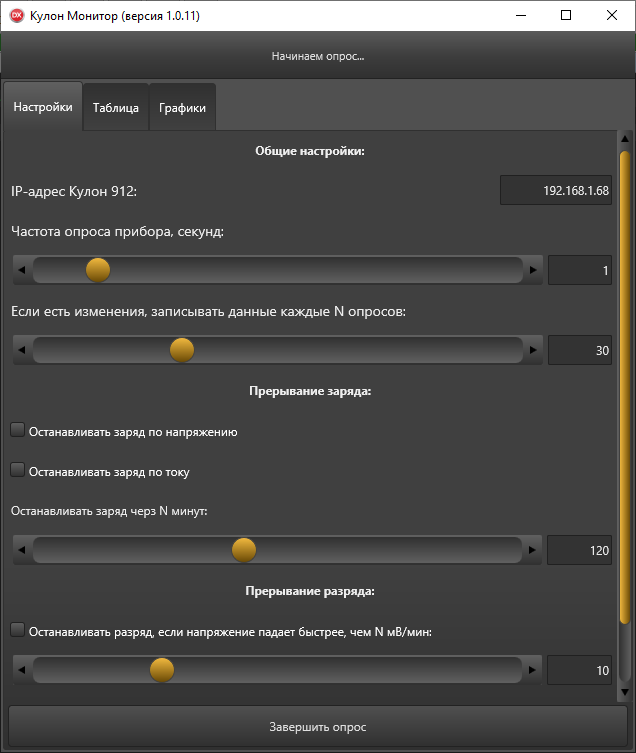Viewport: 636px width, 753px height.
Task: Open the Таблица tab
Action: (x=116, y=108)
